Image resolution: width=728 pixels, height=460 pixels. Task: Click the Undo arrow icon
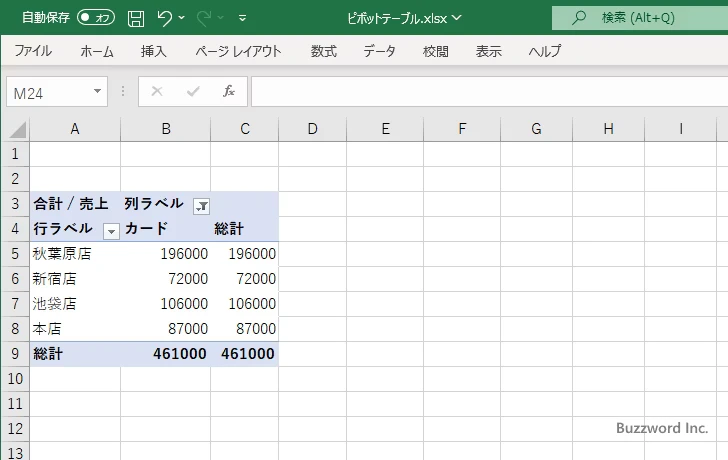coord(165,18)
